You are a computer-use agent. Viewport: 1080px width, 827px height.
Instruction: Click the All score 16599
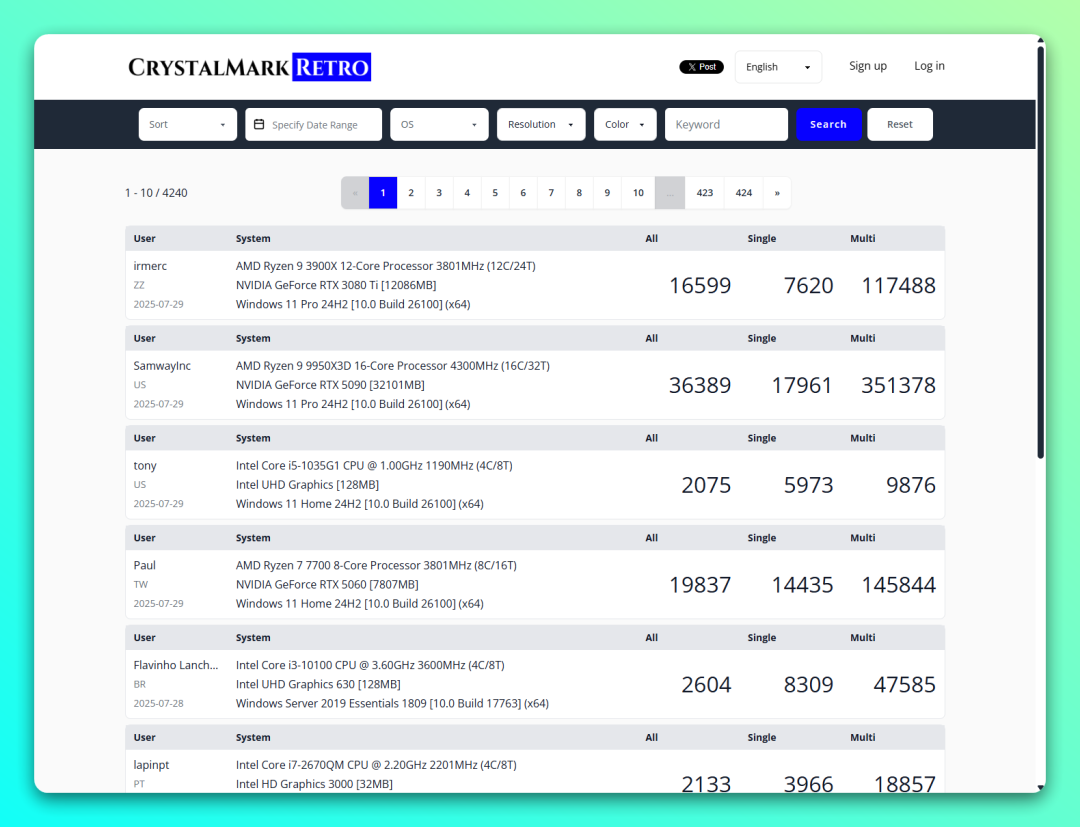[700, 286]
